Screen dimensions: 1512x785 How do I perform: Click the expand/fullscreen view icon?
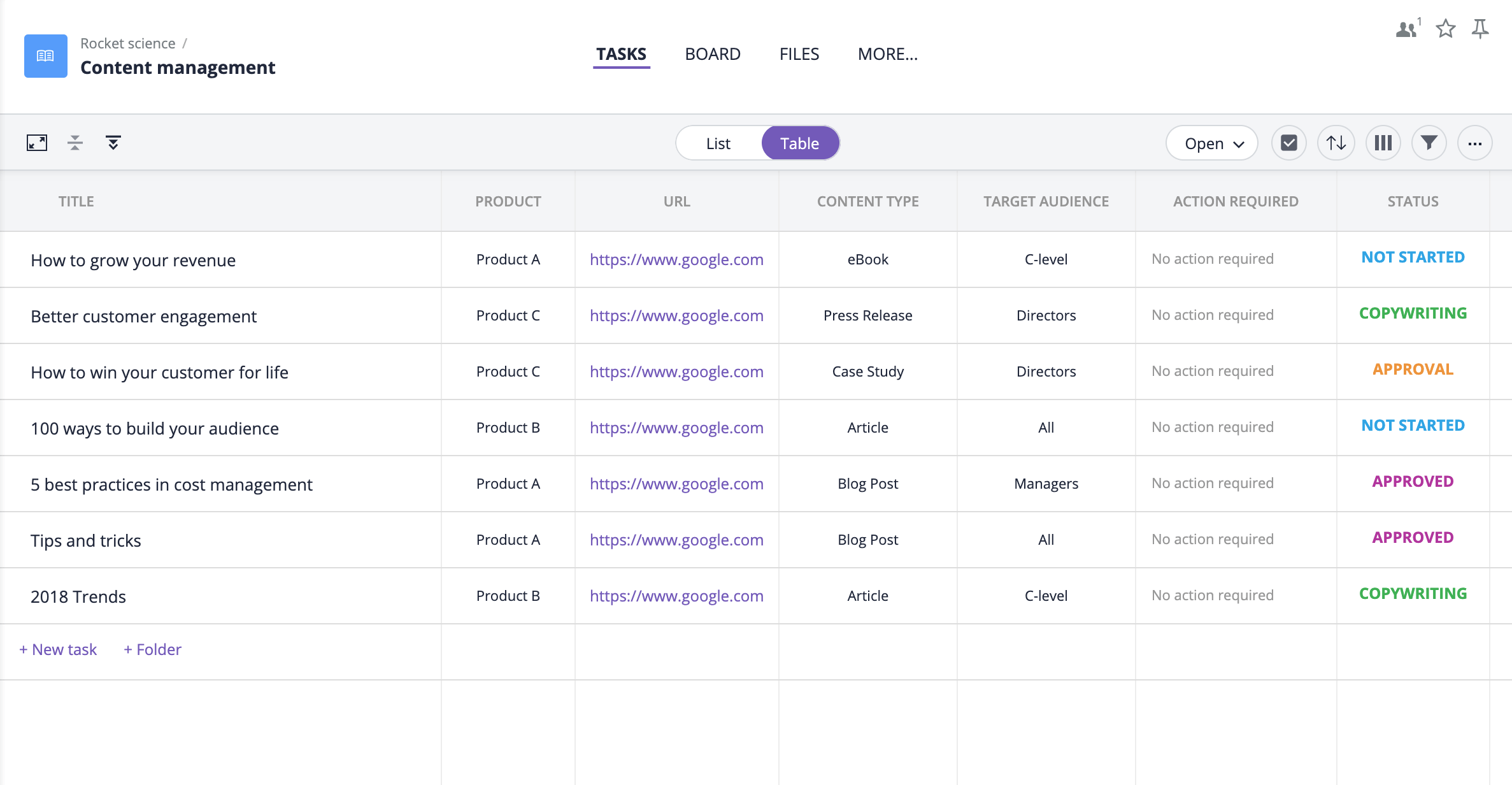coord(36,143)
